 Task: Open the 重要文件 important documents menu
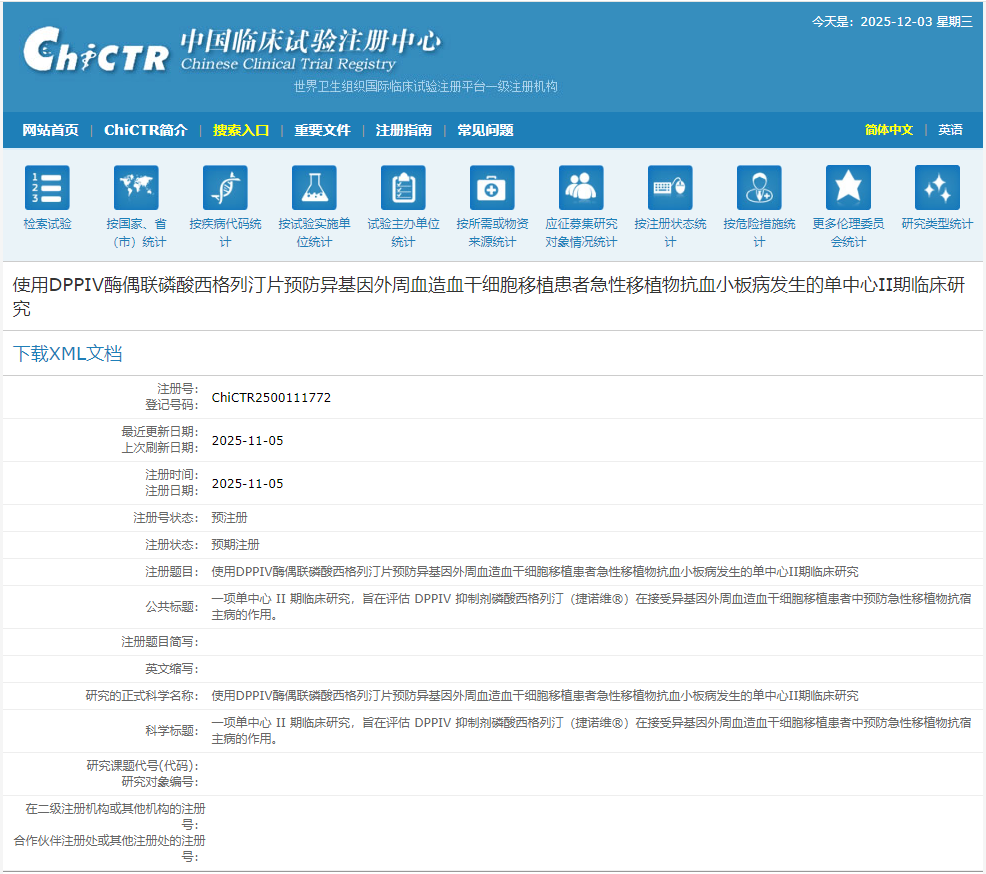[x=322, y=130]
